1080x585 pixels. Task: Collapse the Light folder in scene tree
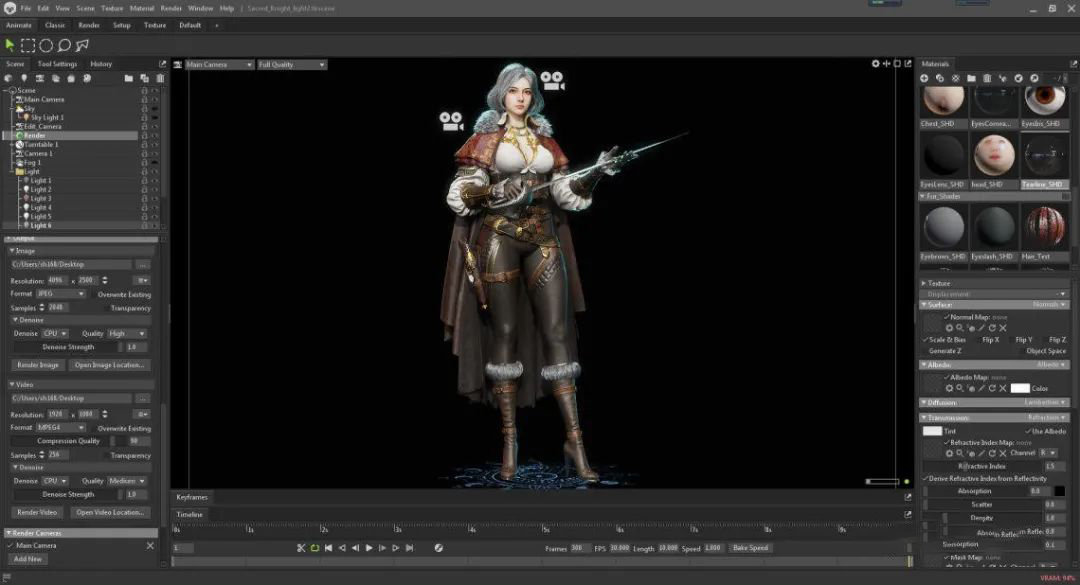pos(12,172)
